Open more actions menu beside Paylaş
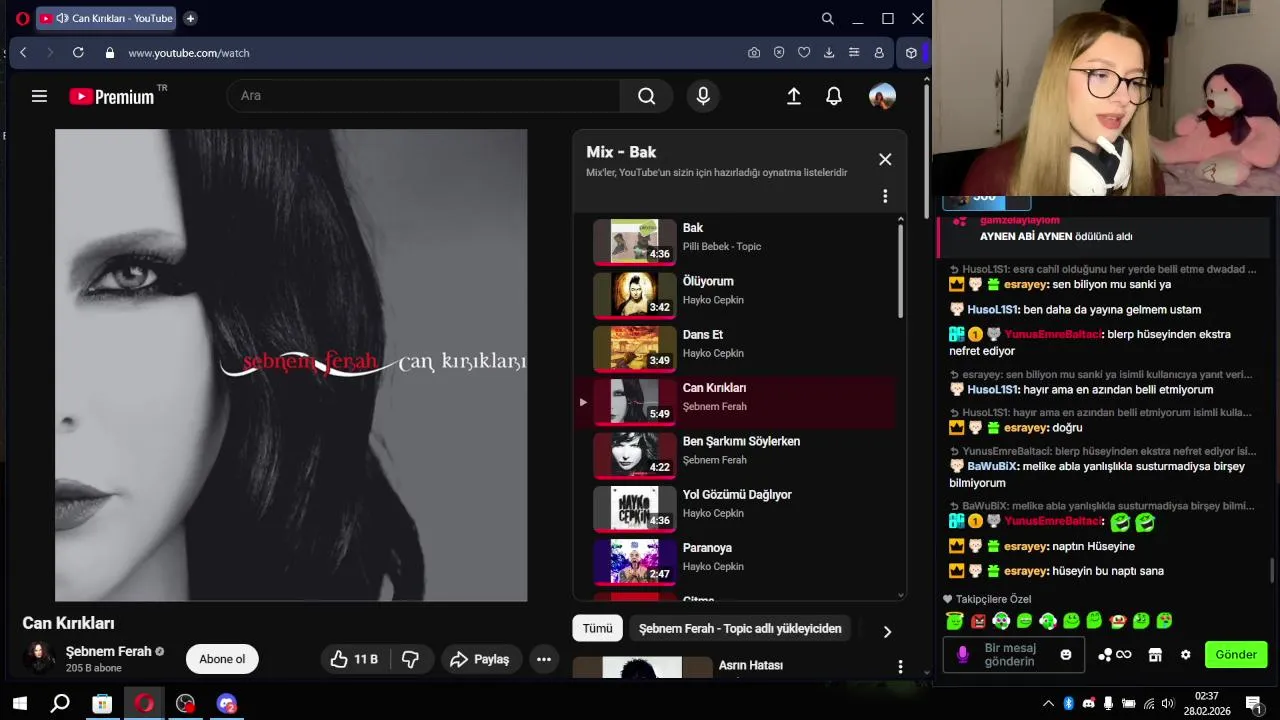Screen dimensions: 1280x720 pos(544,659)
